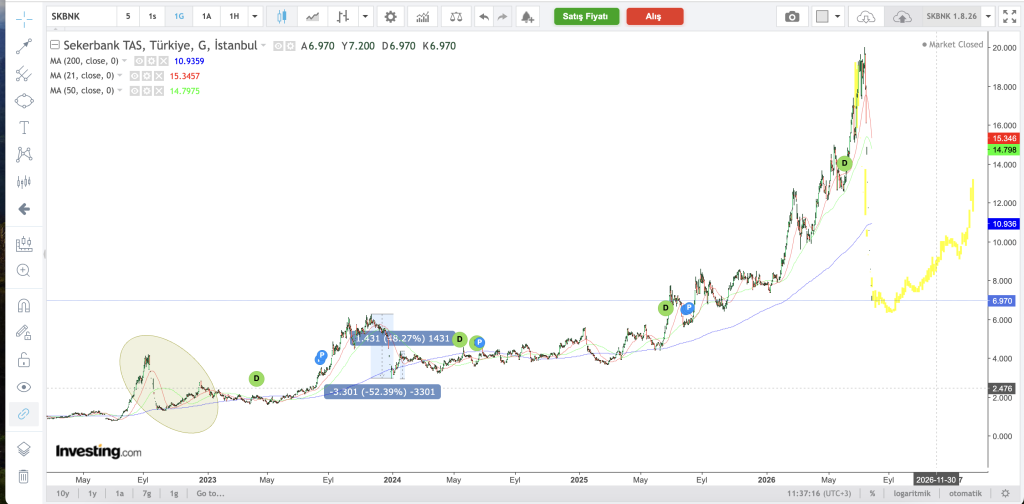Select the 1H interval button
Screen dimensions: 1024x504
pos(234,16)
